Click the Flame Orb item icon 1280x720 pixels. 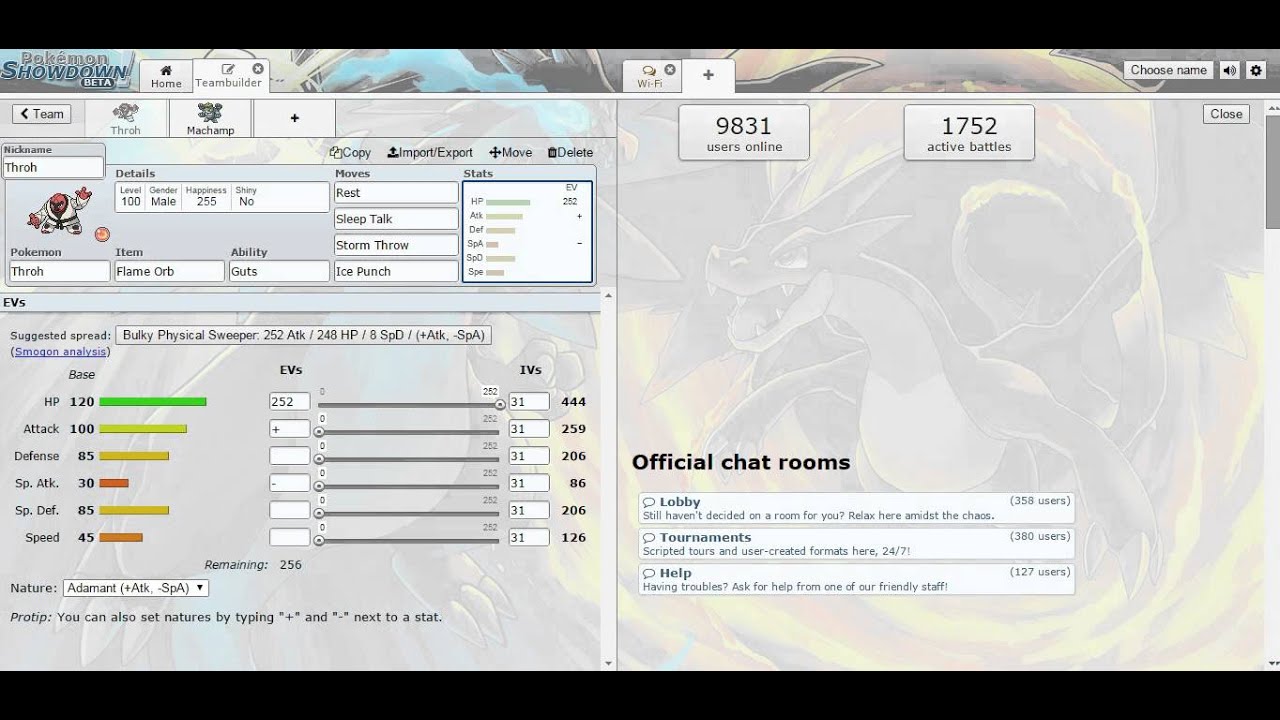[x=102, y=234]
